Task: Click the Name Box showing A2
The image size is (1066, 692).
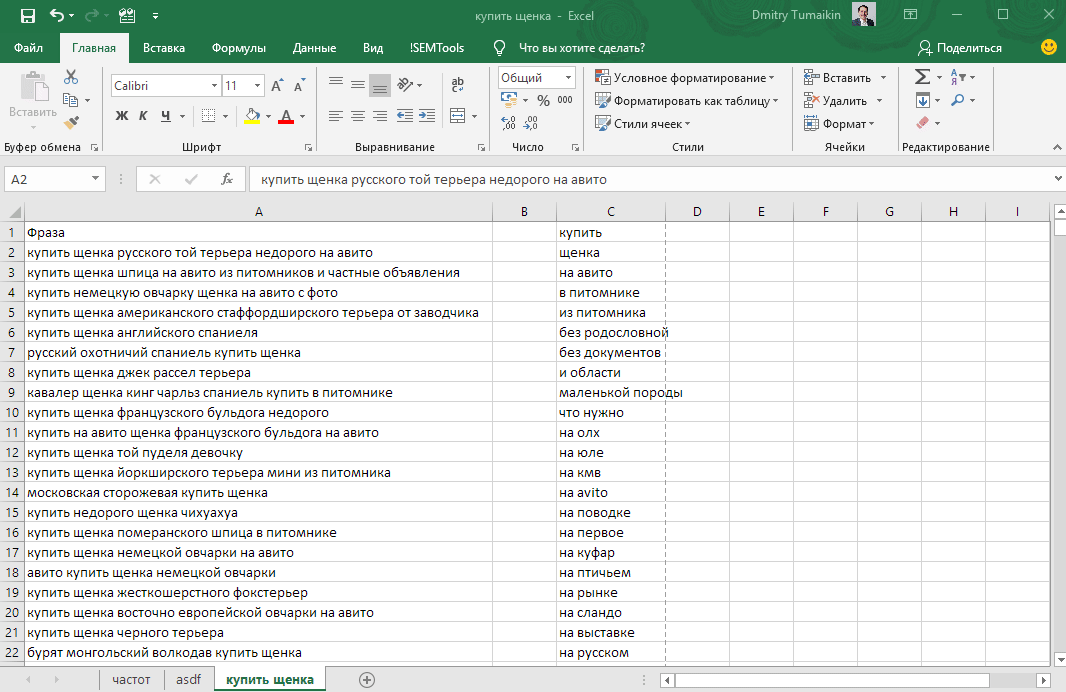Action: pyautogui.click(x=48, y=179)
